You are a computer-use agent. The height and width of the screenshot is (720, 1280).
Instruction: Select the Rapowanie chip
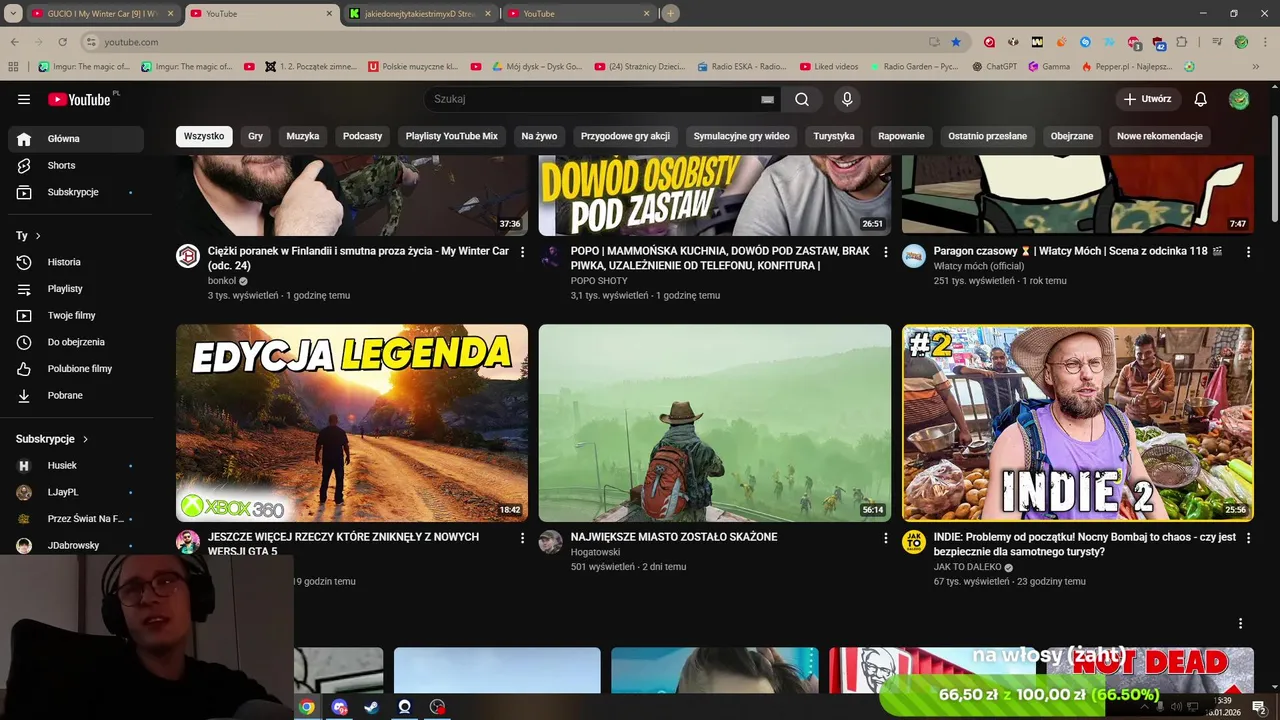pyautogui.click(x=901, y=136)
